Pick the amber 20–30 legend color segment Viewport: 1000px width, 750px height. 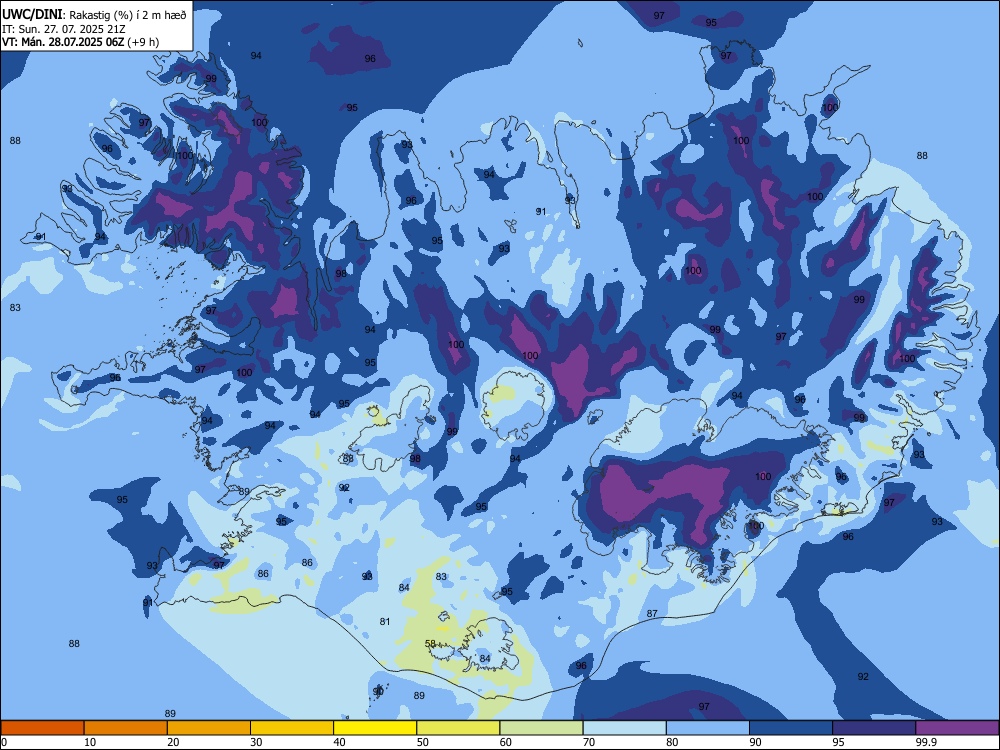209,728
